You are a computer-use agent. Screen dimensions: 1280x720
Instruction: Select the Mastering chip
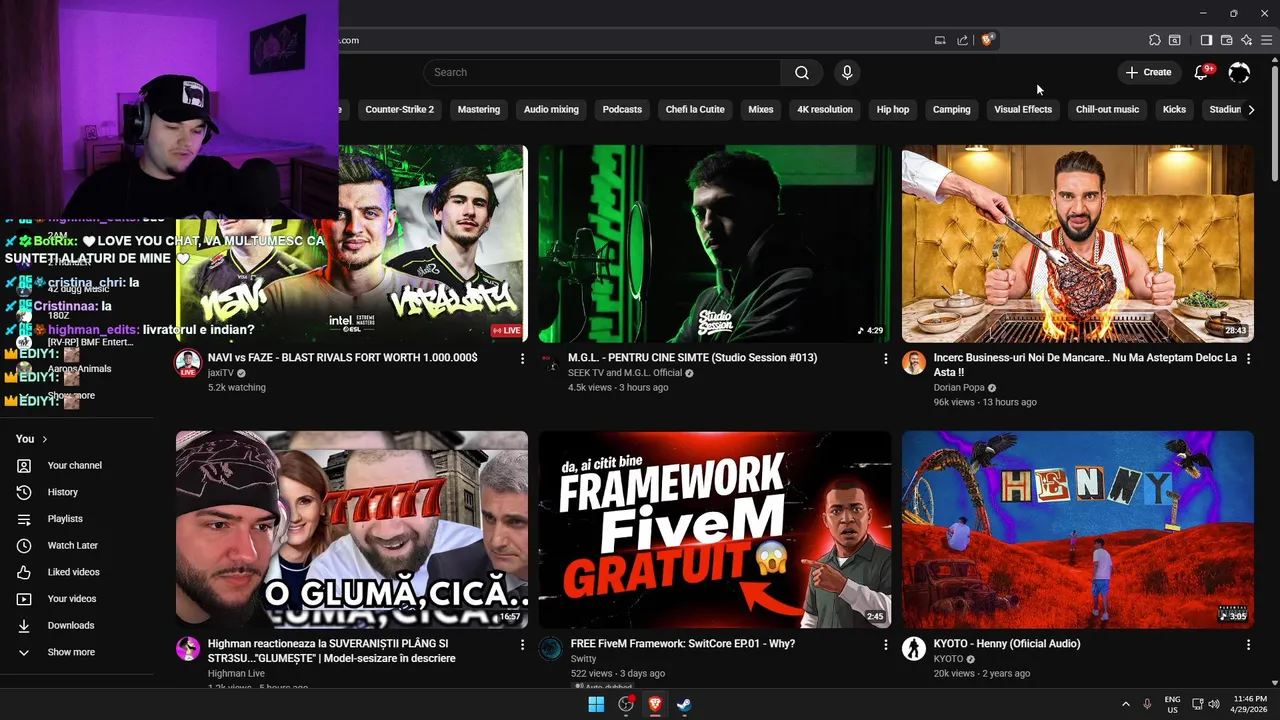pos(479,109)
